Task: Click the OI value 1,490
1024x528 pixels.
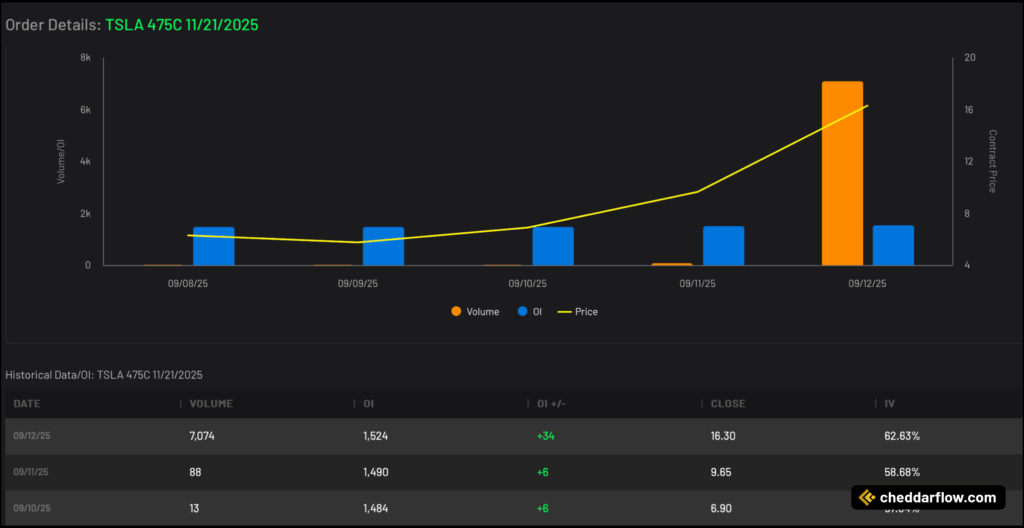Action: click(x=376, y=472)
